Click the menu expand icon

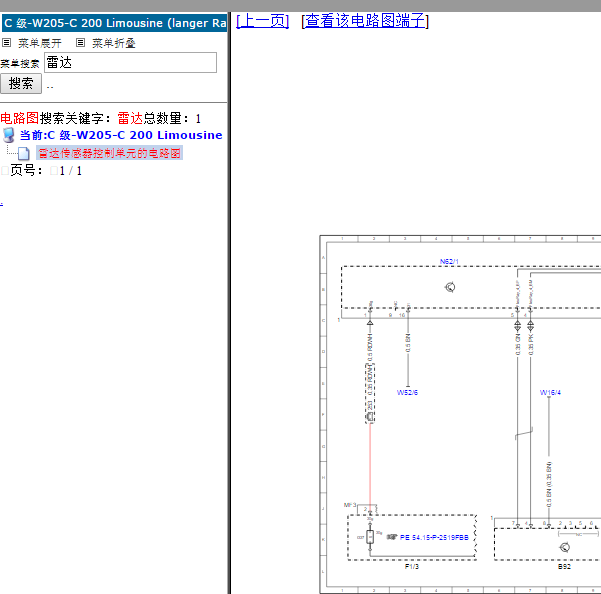[7, 43]
